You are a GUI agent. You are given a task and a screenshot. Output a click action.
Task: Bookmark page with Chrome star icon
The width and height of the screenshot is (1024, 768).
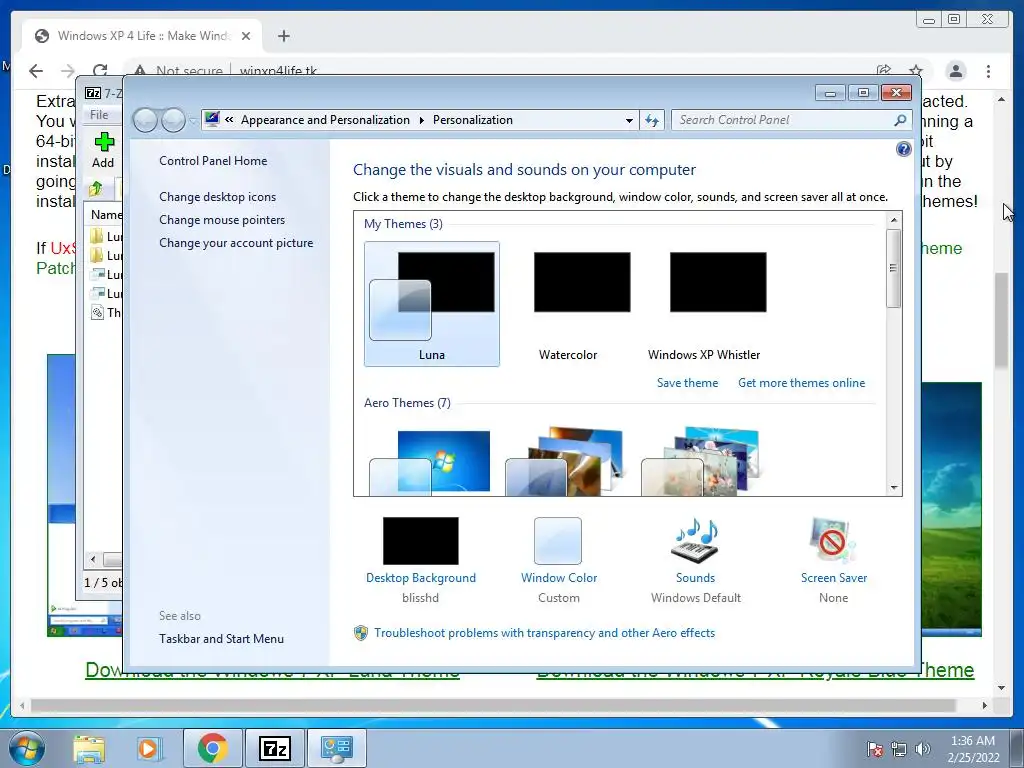click(916, 71)
